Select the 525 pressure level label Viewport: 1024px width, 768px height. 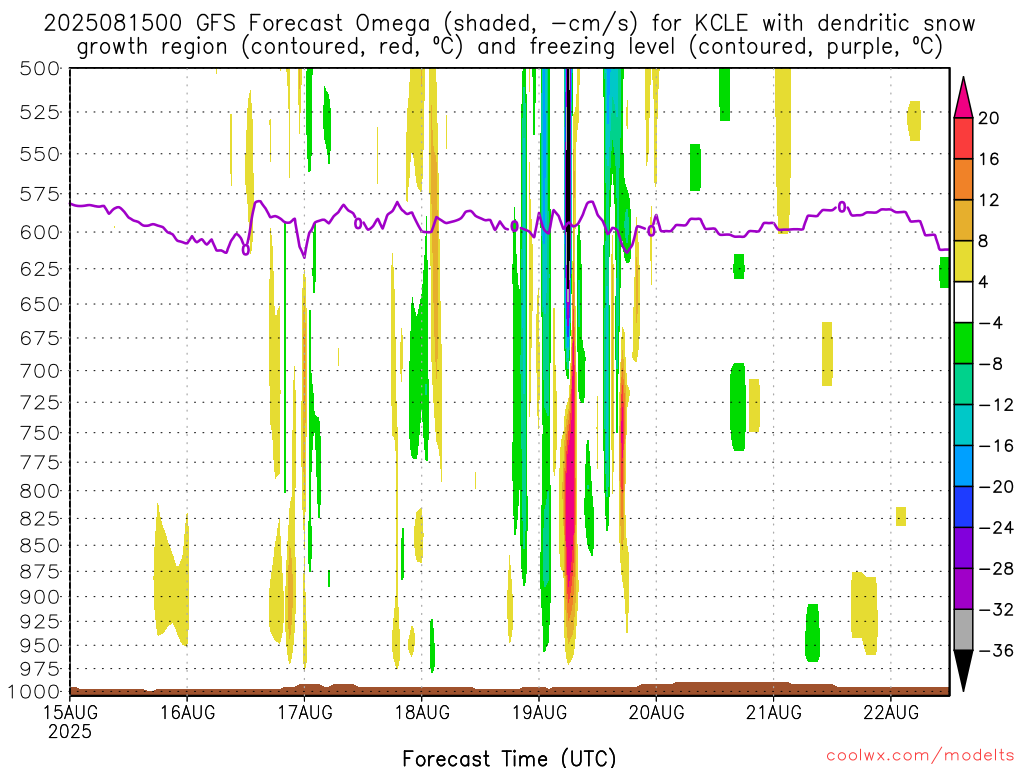40,112
